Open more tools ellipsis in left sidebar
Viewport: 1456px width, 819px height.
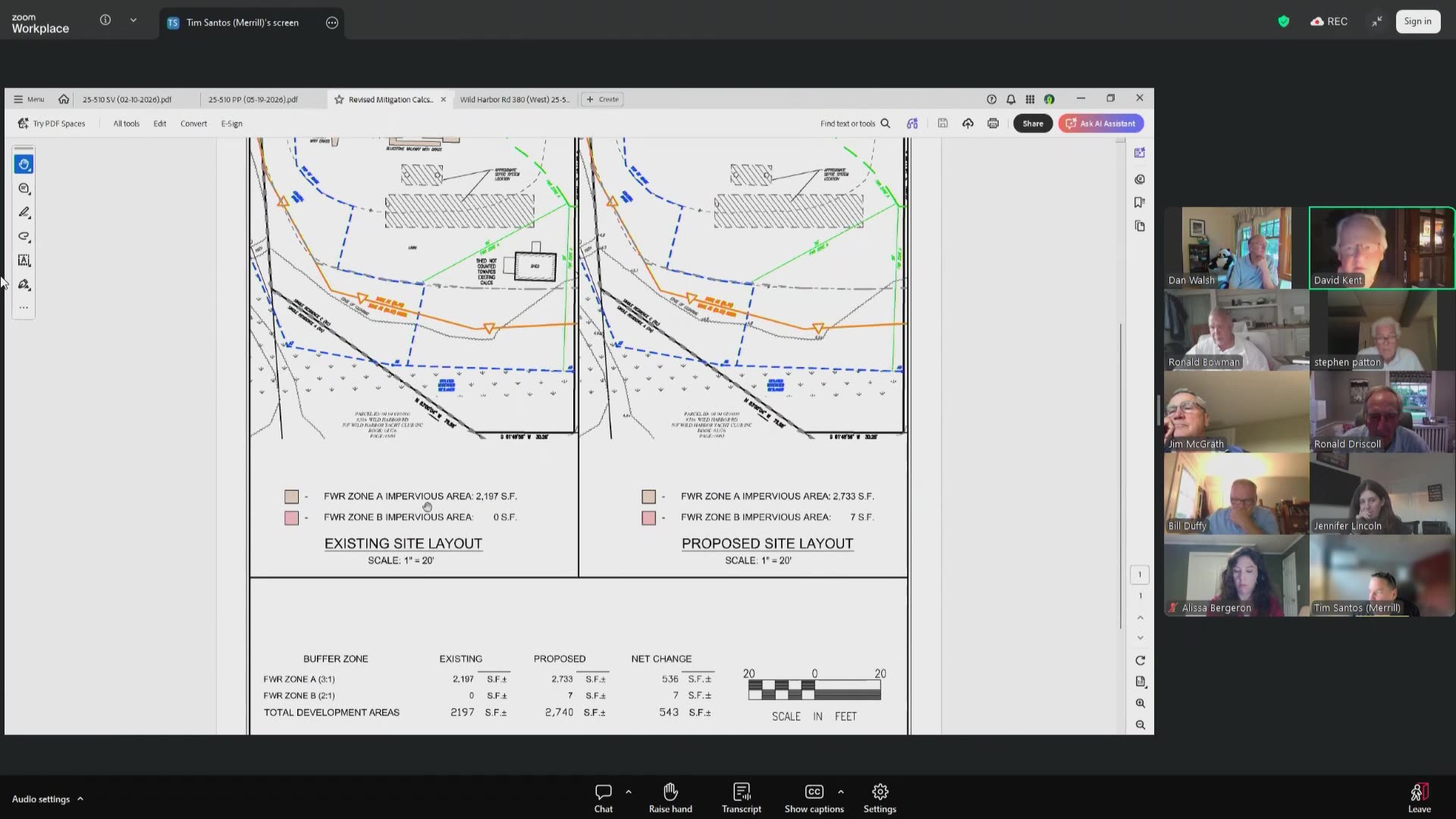[x=24, y=307]
